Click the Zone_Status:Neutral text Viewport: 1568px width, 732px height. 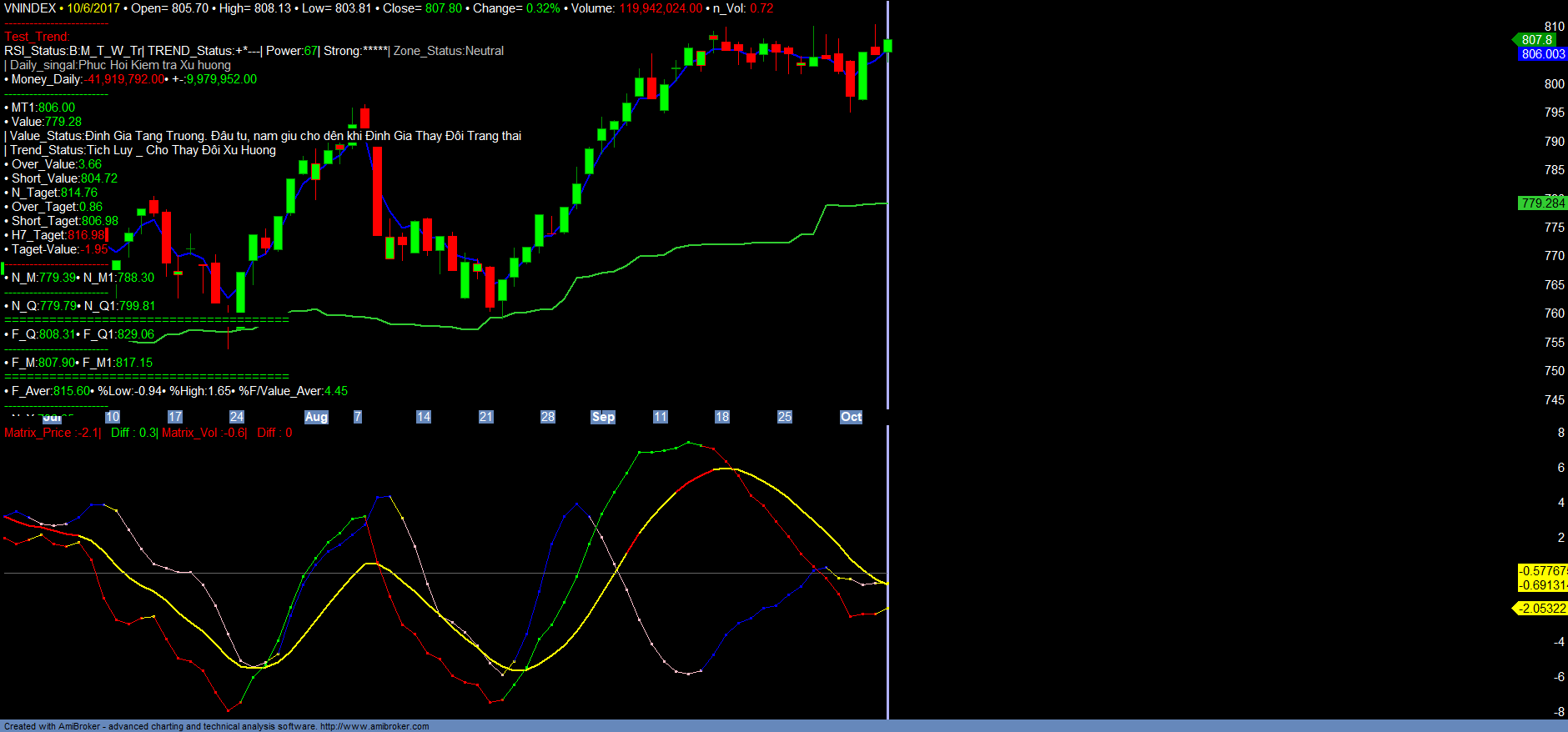(x=449, y=51)
